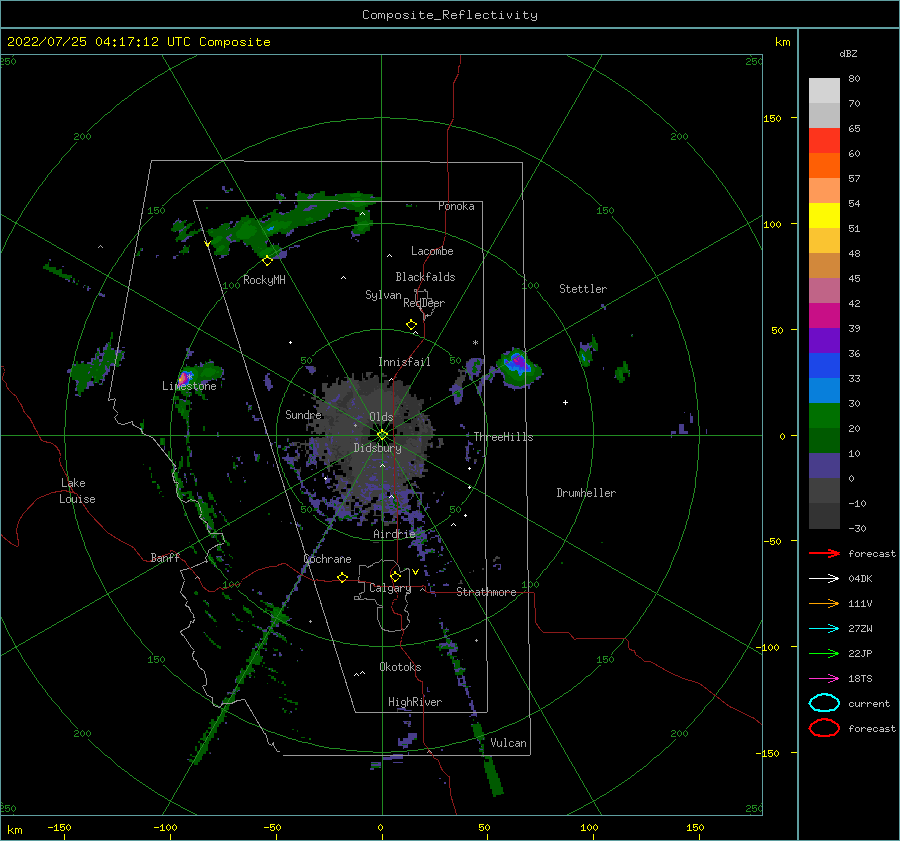Click the Sundre label

[x=303, y=415]
